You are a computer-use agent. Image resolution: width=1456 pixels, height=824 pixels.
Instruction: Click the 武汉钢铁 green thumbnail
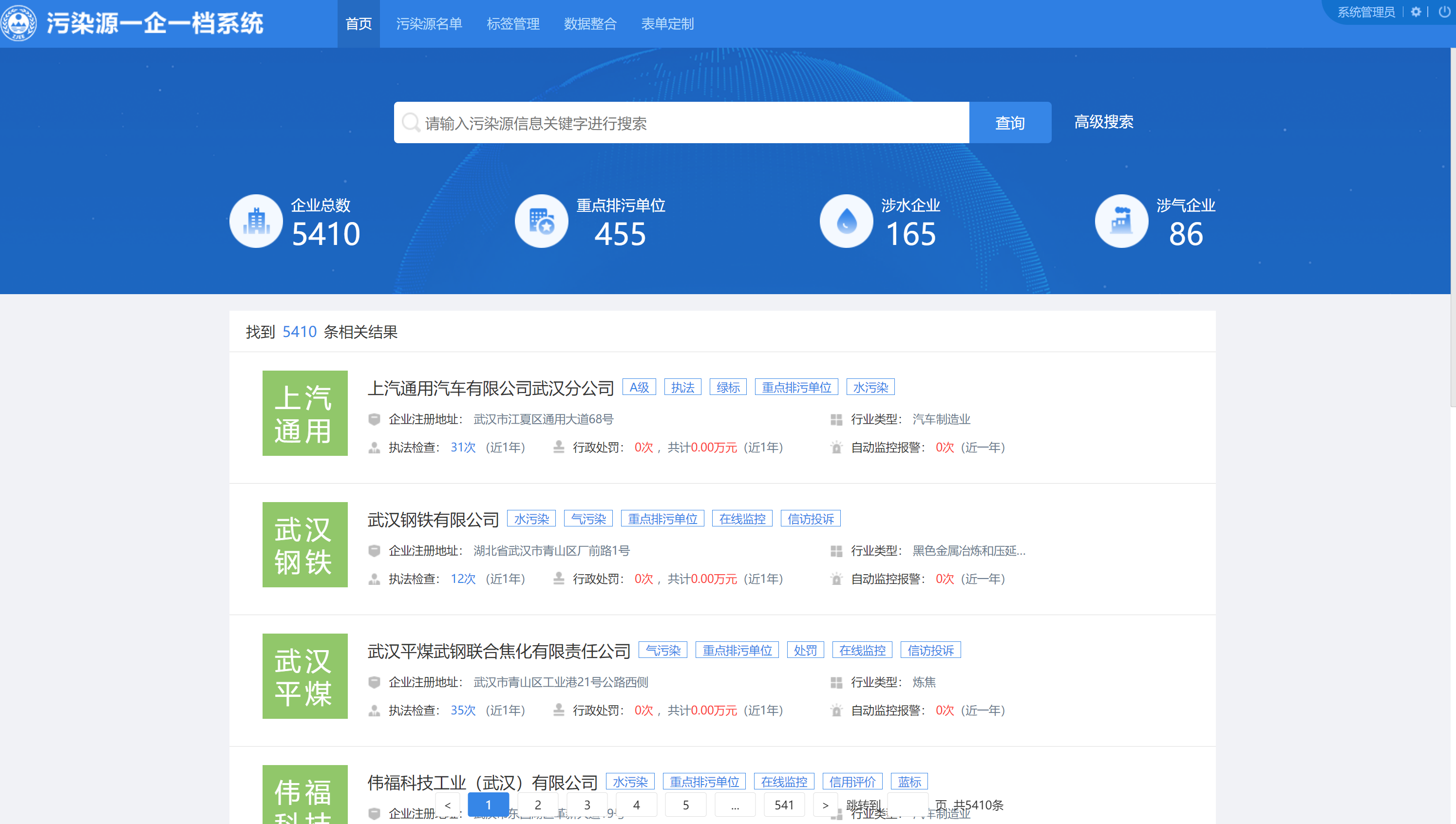(304, 544)
